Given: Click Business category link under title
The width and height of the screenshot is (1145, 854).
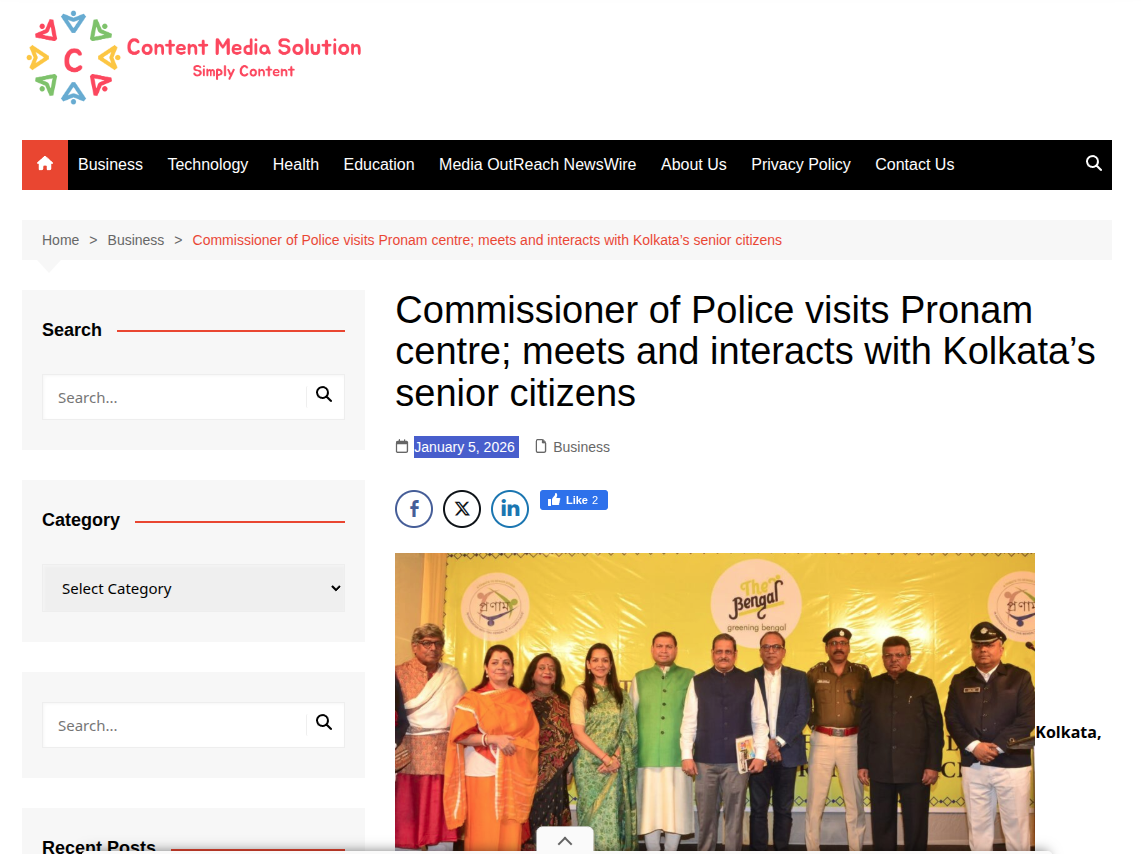Looking at the screenshot, I should 581,447.
